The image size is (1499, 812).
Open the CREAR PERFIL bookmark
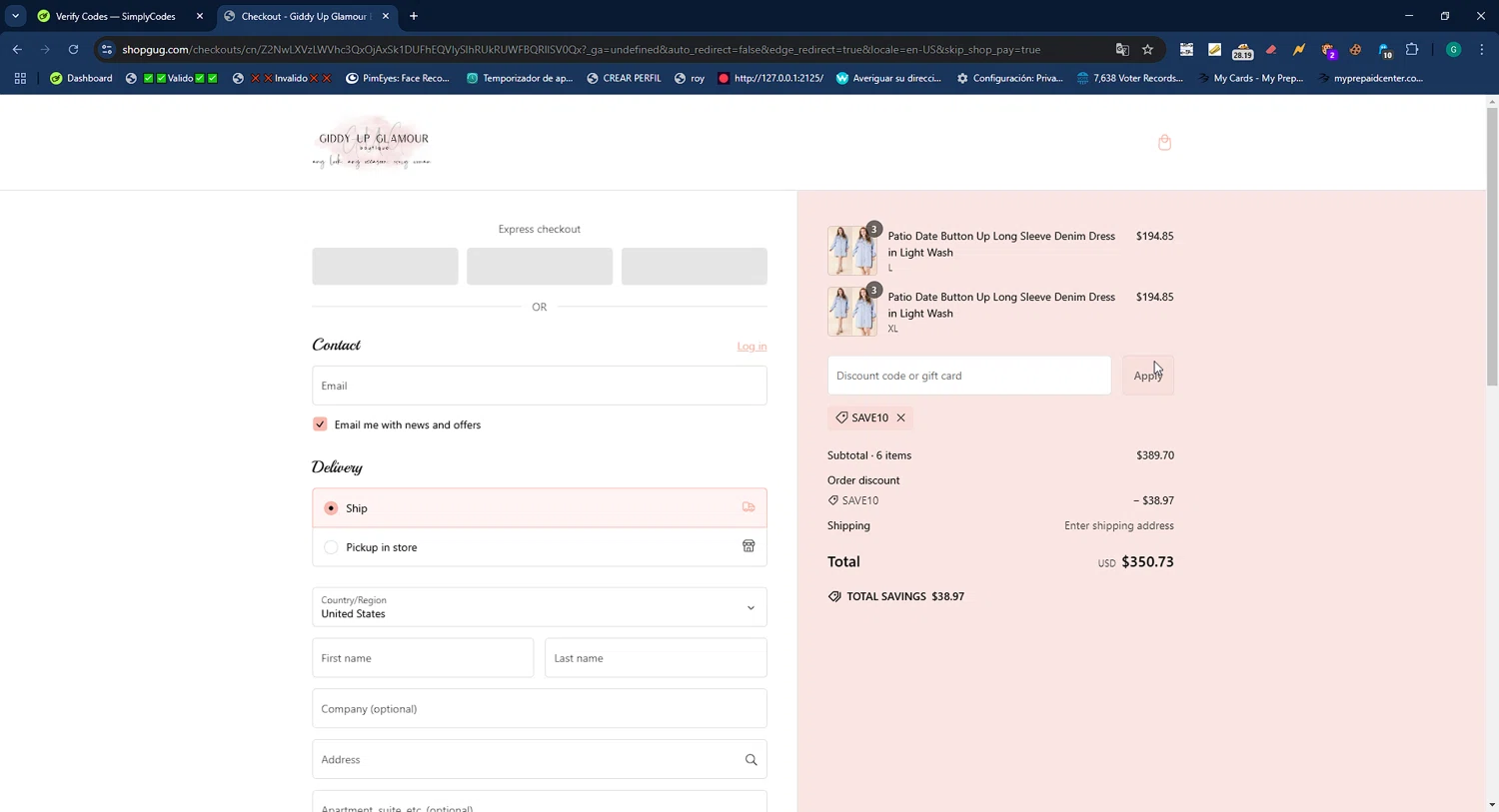click(624, 78)
